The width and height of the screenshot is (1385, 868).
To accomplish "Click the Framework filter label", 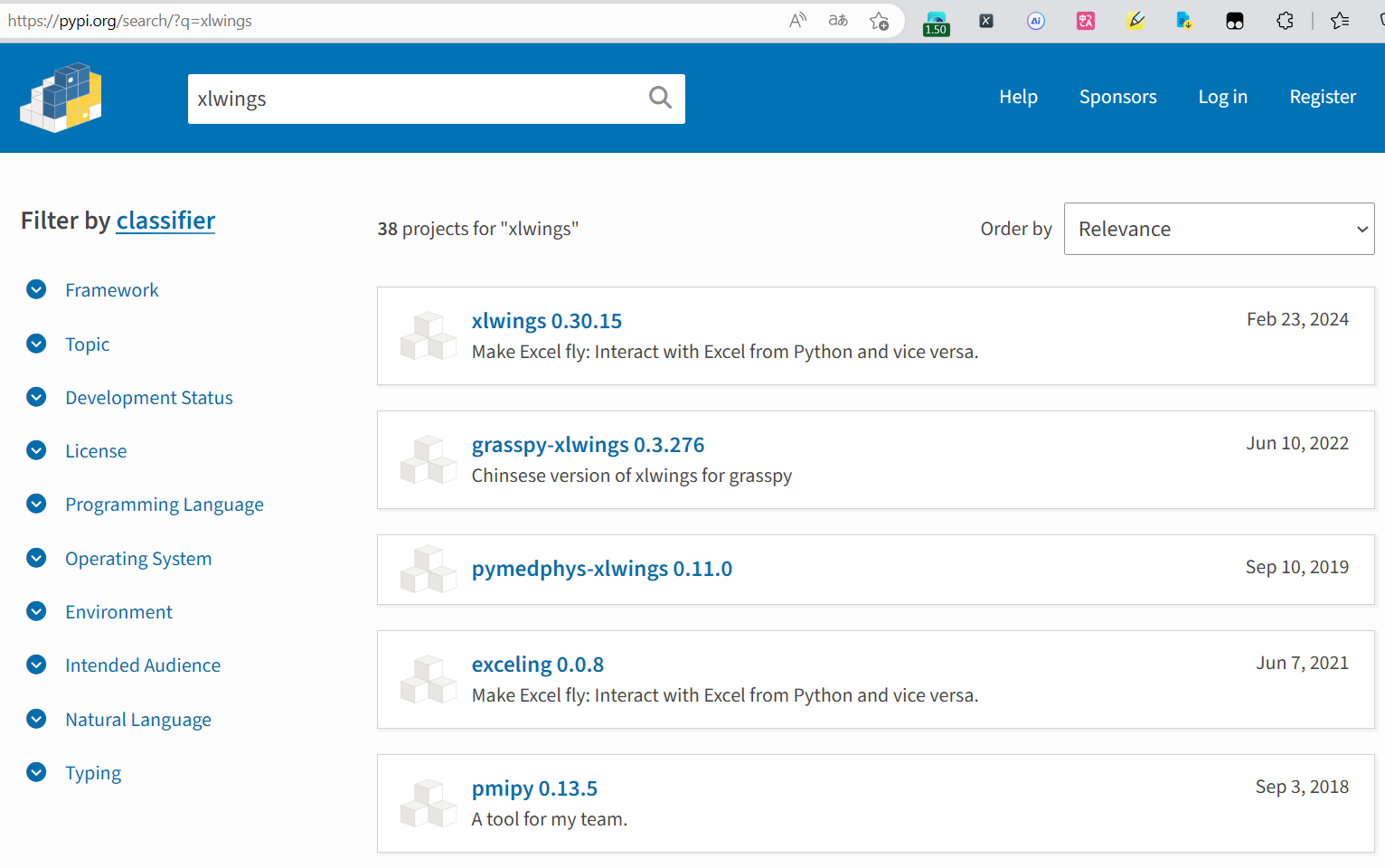I will point(112,290).
